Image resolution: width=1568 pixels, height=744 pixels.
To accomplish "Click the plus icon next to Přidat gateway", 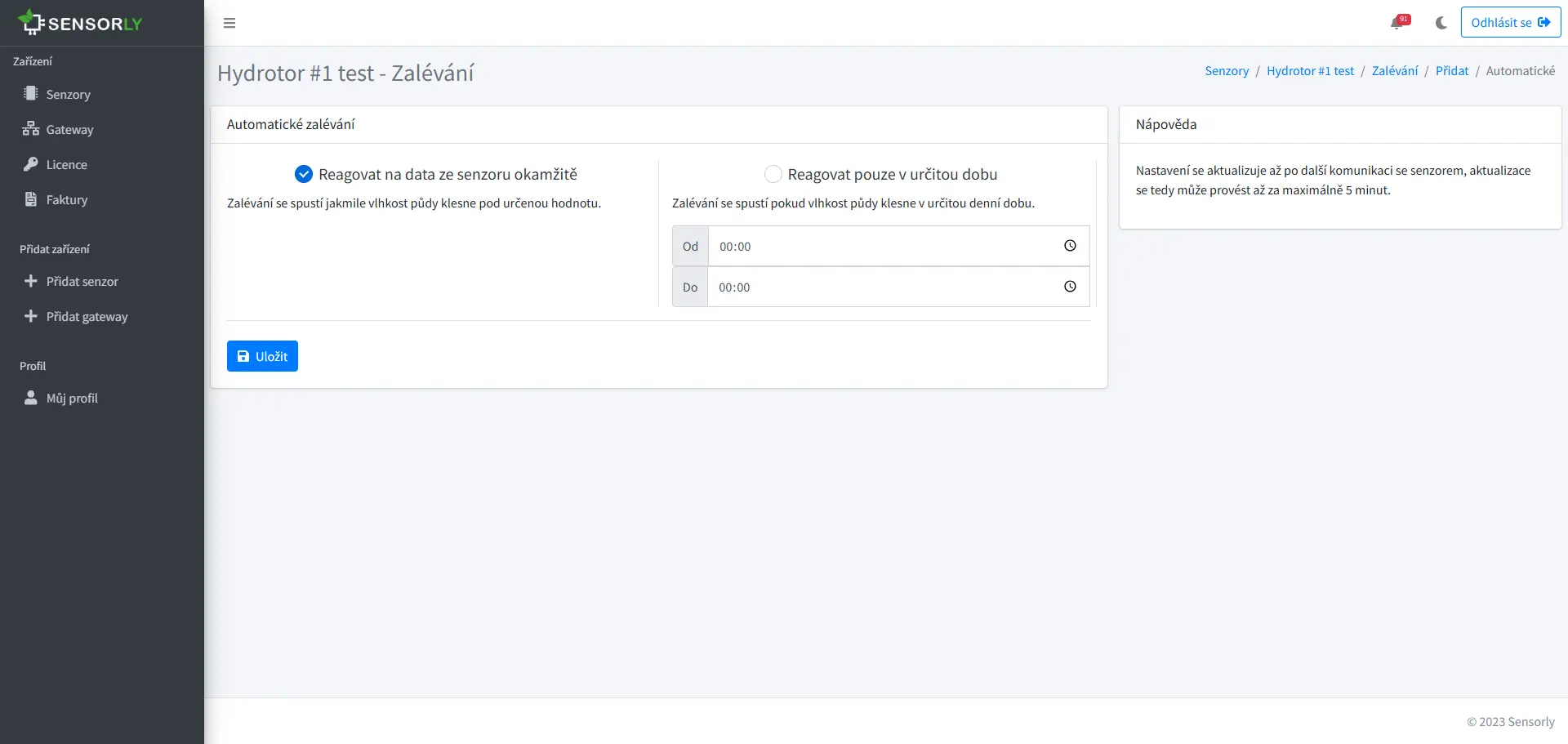I will click(x=29, y=316).
